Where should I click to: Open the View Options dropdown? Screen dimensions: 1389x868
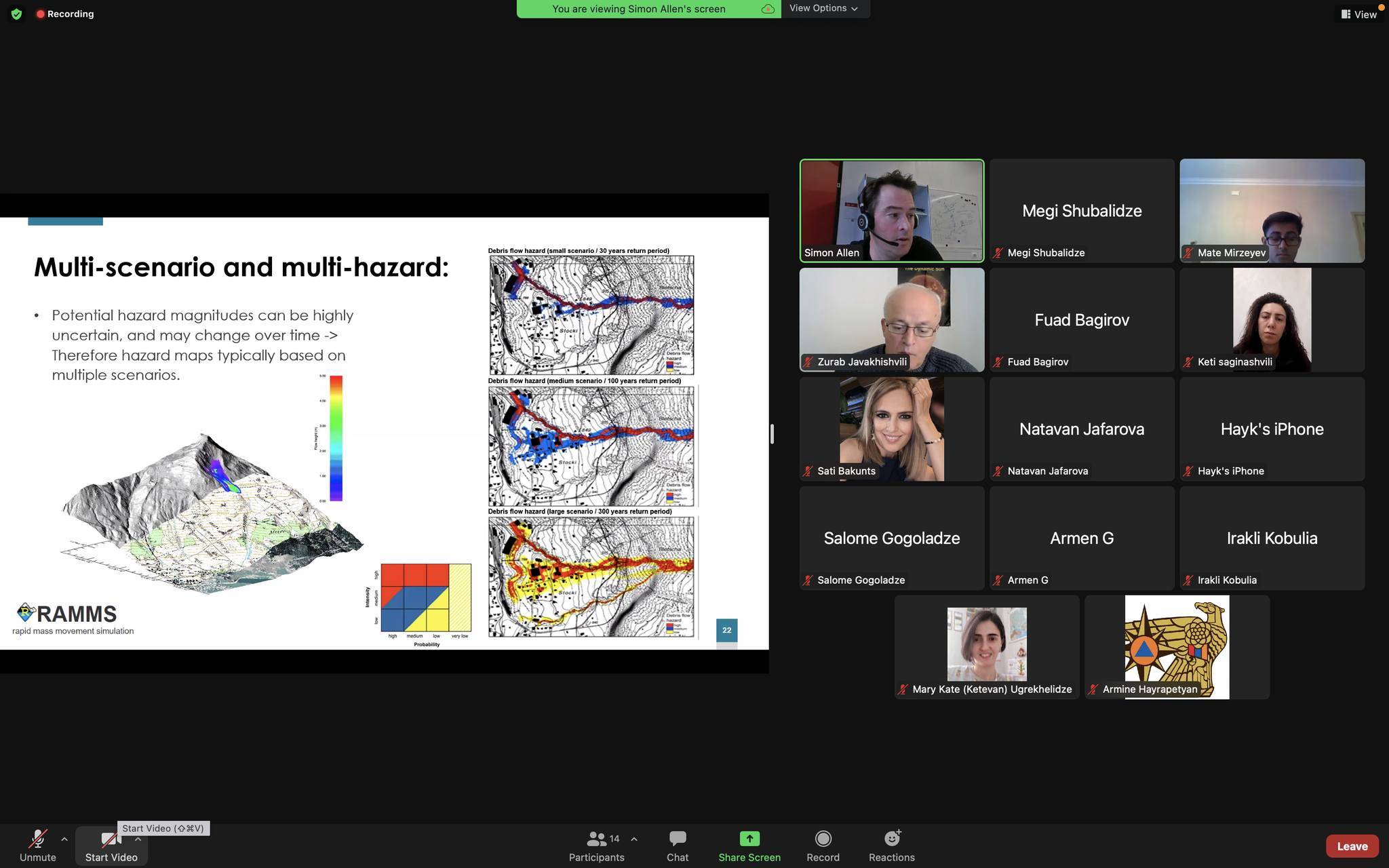tap(823, 8)
